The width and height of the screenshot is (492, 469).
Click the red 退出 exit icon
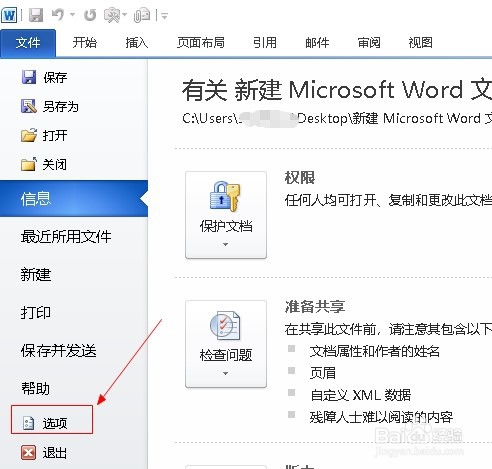point(29,453)
